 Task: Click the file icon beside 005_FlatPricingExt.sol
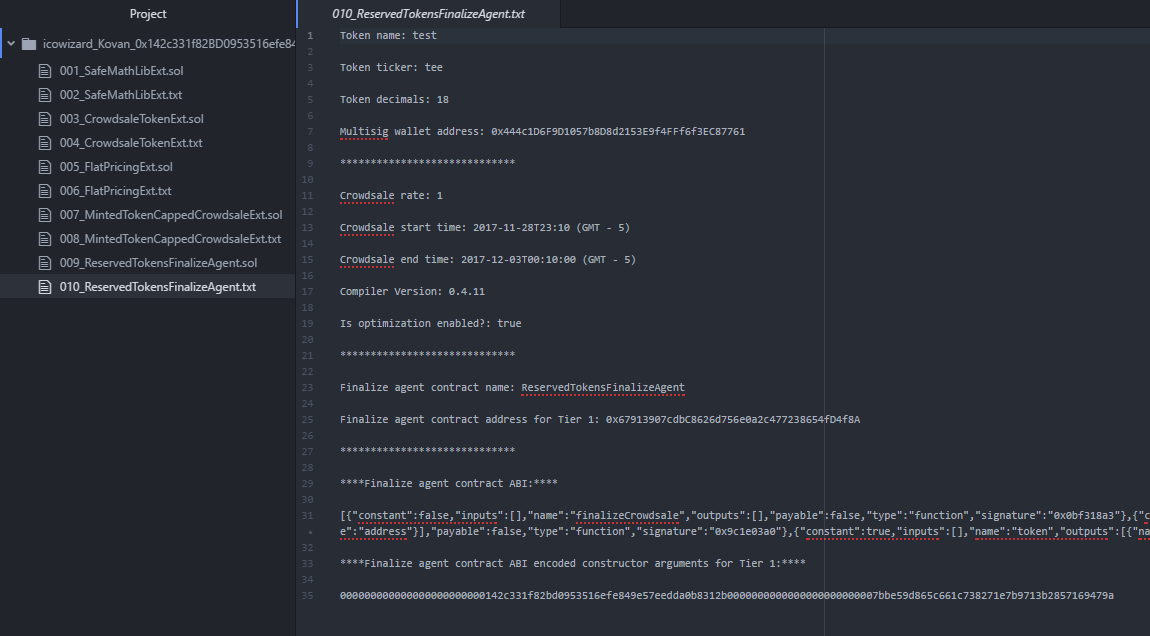pyautogui.click(x=45, y=167)
